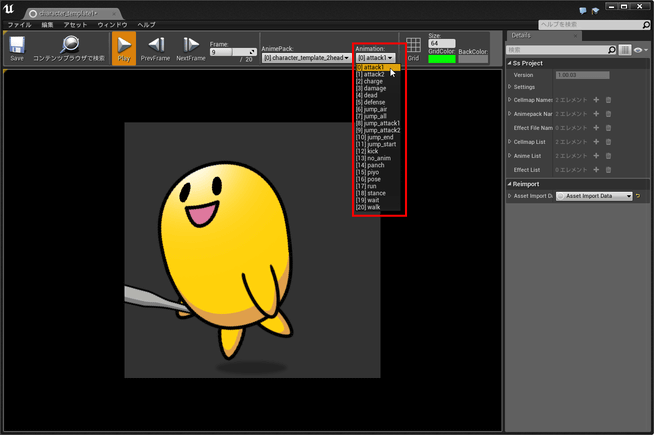Open the content browser search icon
The height and width of the screenshot is (435, 654).
pos(69,48)
